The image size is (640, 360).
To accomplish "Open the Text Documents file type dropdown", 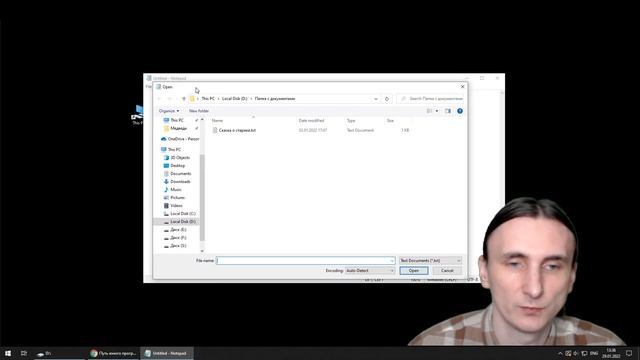I will point(430,260).
